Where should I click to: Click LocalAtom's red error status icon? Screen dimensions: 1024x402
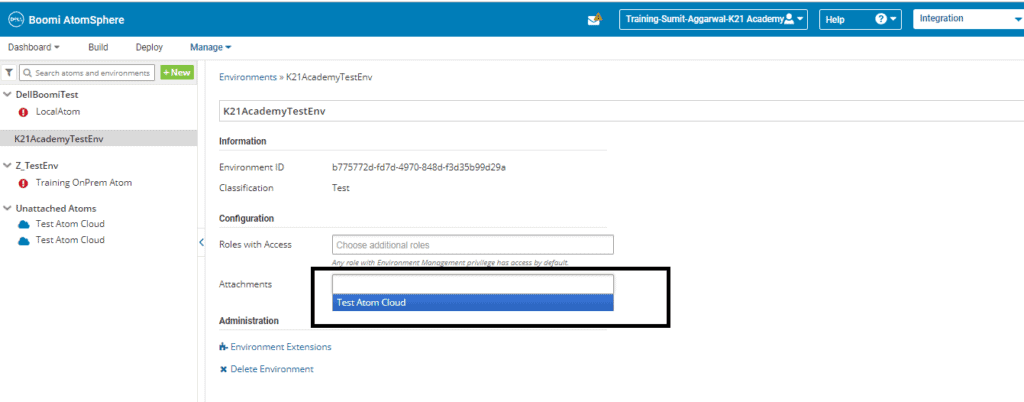click(x=24, y=112)
